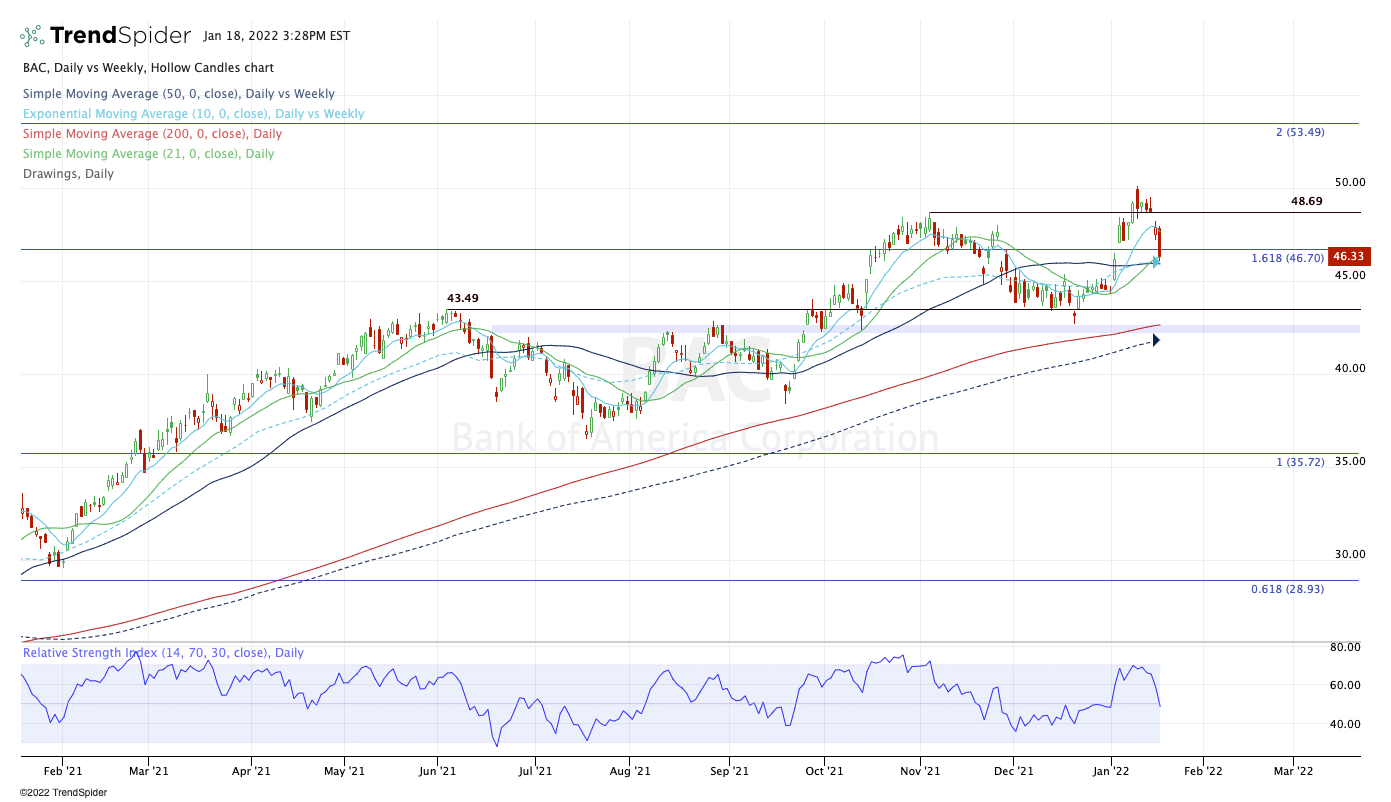Image resolution: width=1391 pixels, height=802 pixels.
Task: Click the 45.00 price axis label
Action: [1349, 275]
